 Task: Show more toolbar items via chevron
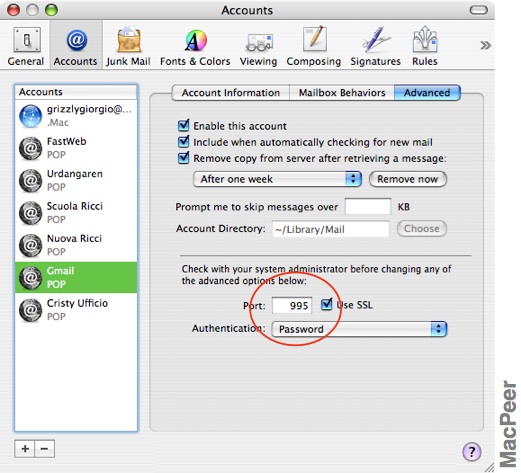[x=485, y=45]
